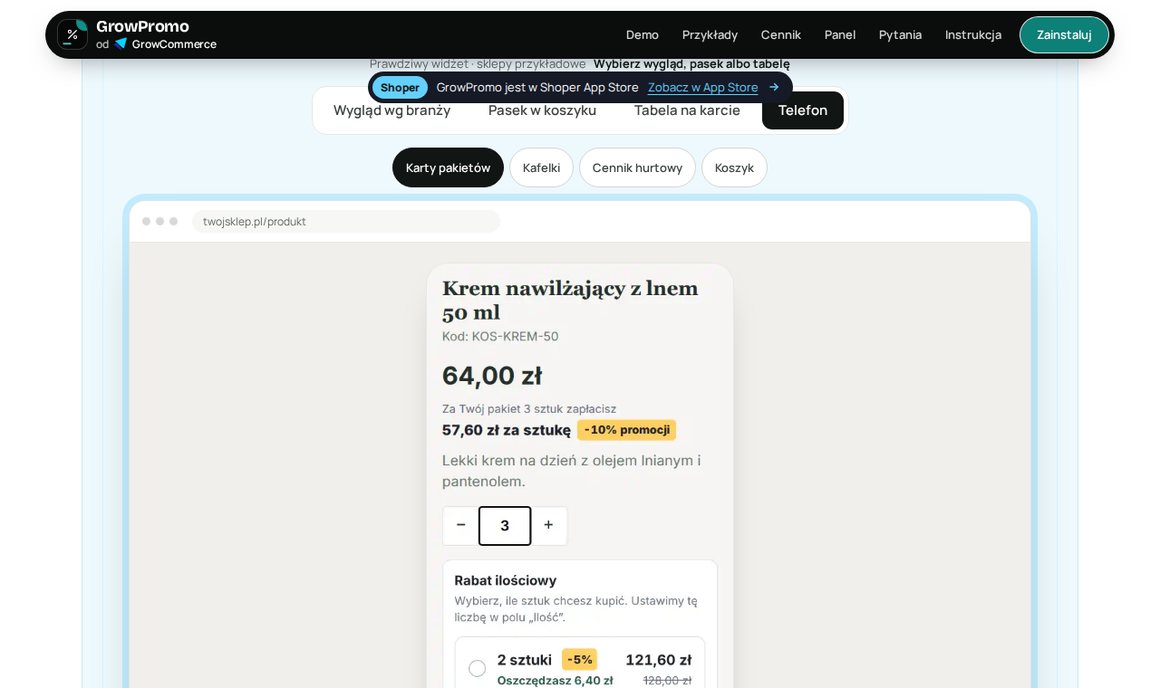
Task: Click the Lekki krem na dzień description
Action: click(571, 471)
